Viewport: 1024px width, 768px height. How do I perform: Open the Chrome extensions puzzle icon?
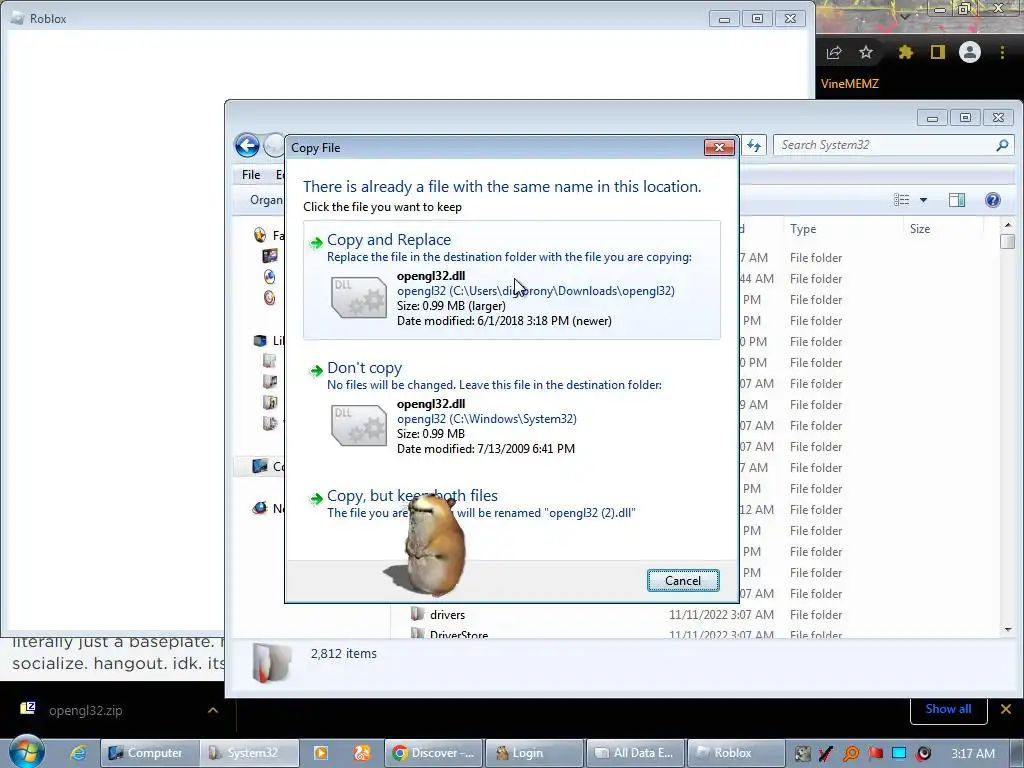coord(905,52)
